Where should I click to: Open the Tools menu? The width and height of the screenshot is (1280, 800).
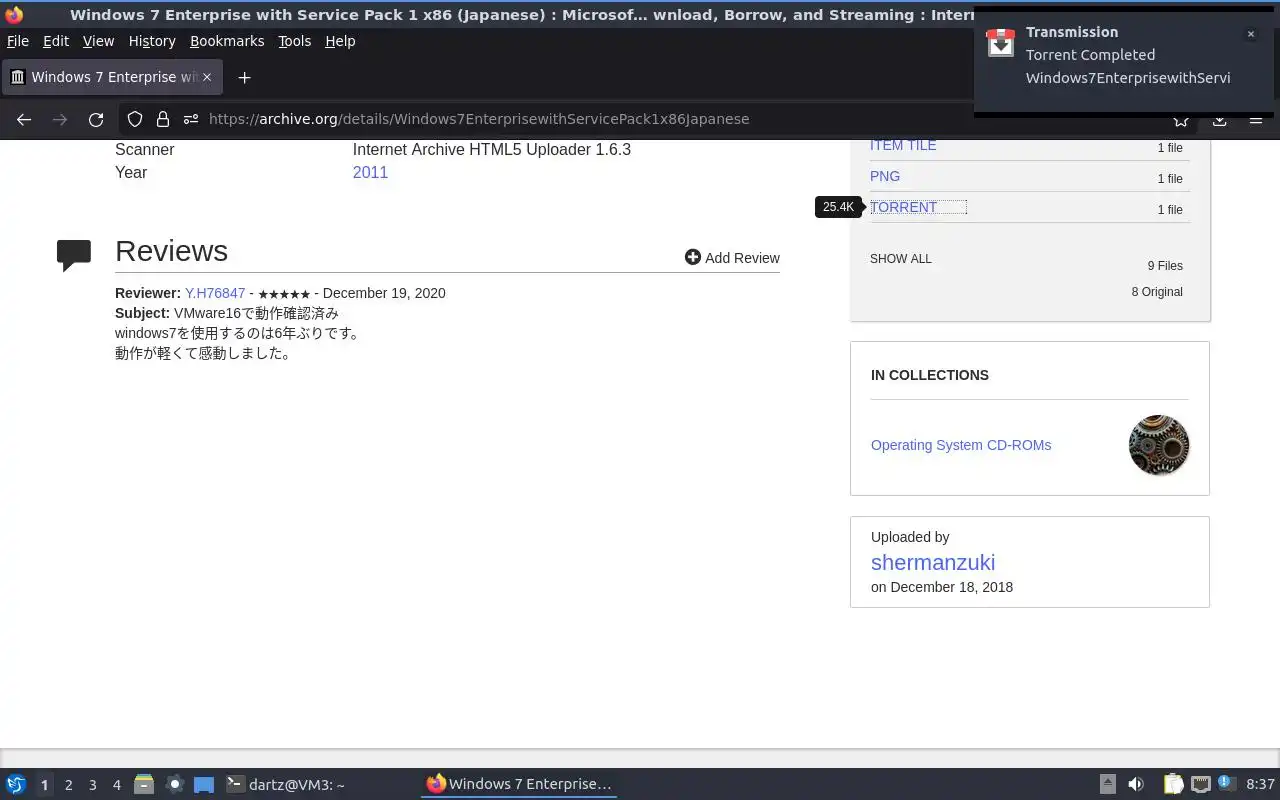[294, 41]
